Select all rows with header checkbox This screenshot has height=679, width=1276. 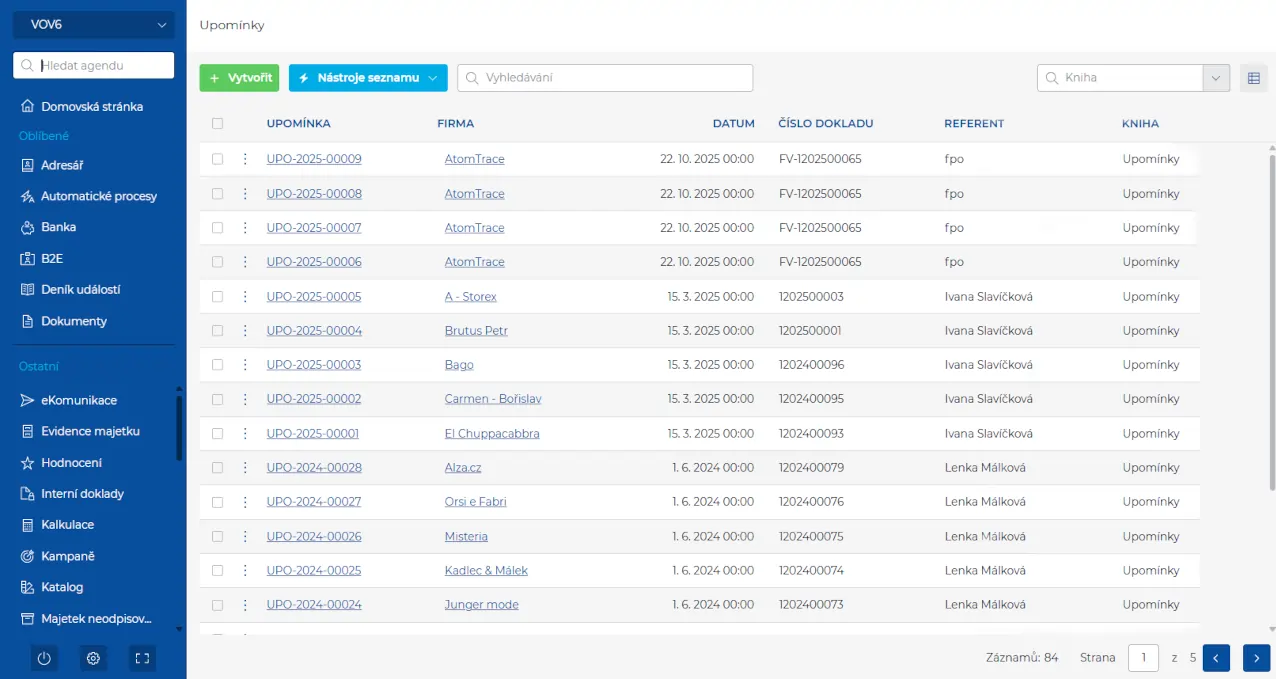coord(217,124)
